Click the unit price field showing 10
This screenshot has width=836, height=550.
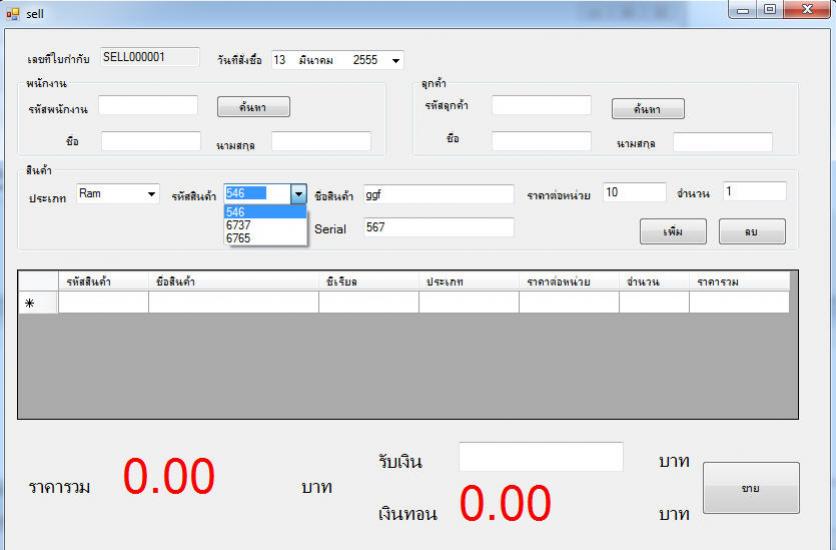tap(634, 192)
